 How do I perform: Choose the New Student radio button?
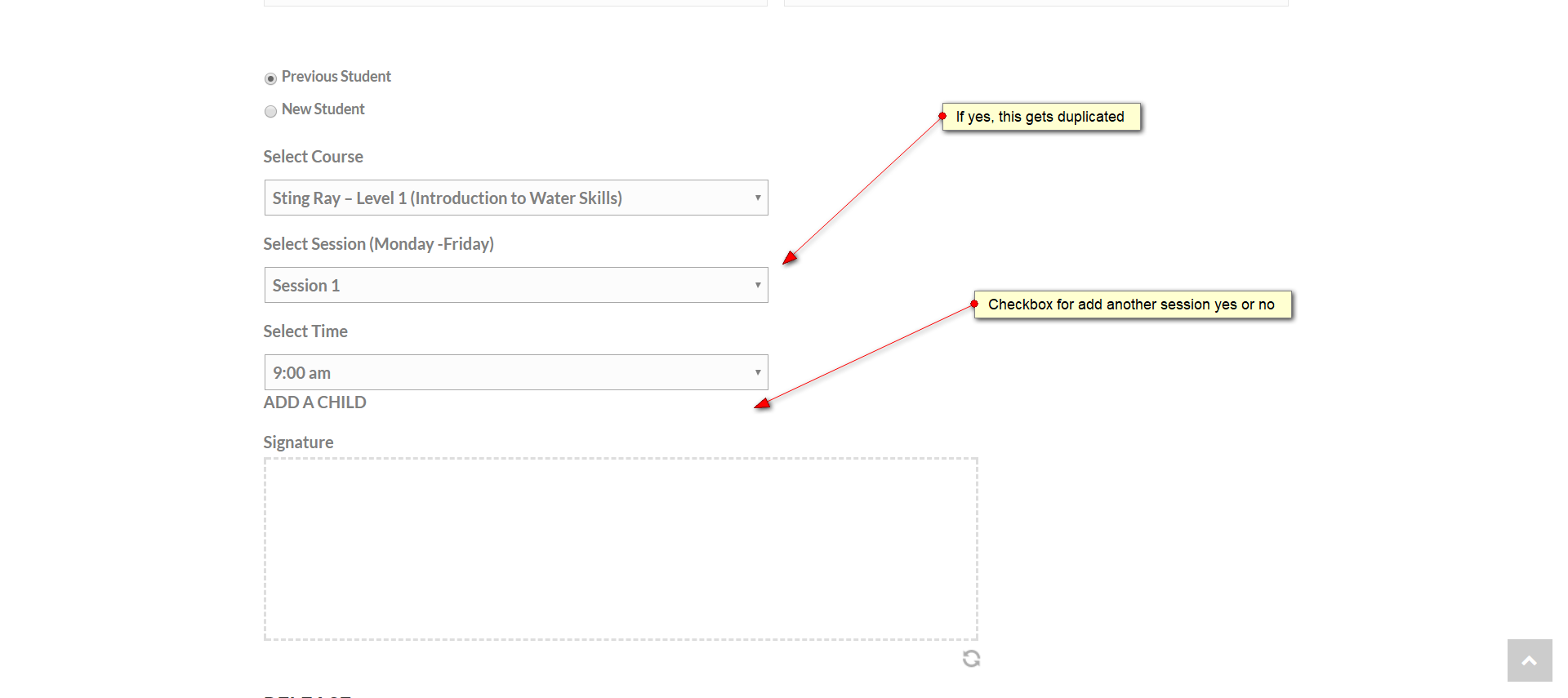click(270, 111)
